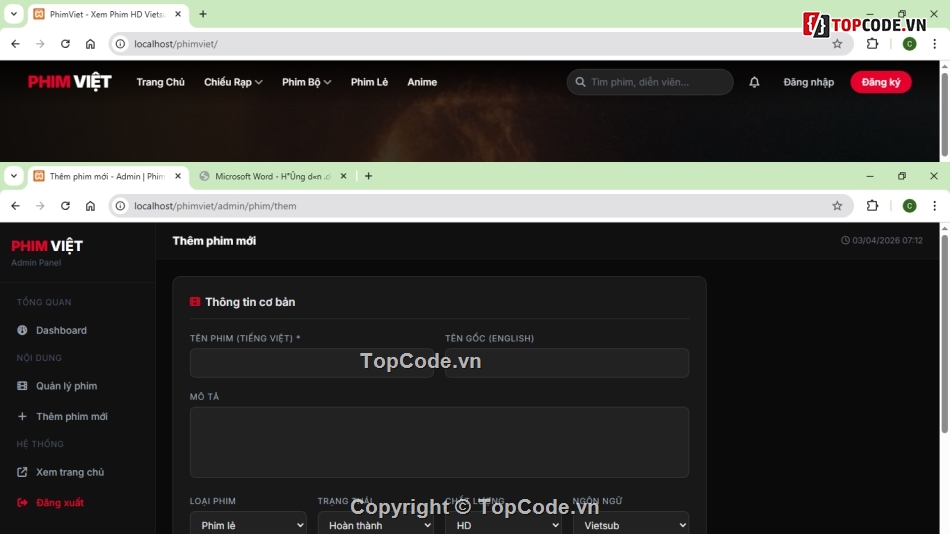Screen dimensions: 950x534
Task: Open new tab in admin browser window
Action: [x=368, y=176]
